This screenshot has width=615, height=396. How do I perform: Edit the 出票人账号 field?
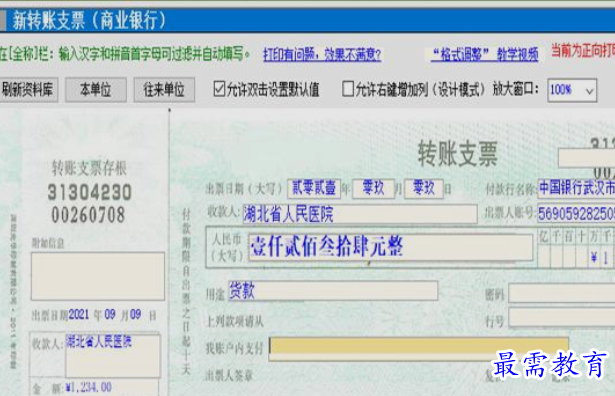(576, 214)
